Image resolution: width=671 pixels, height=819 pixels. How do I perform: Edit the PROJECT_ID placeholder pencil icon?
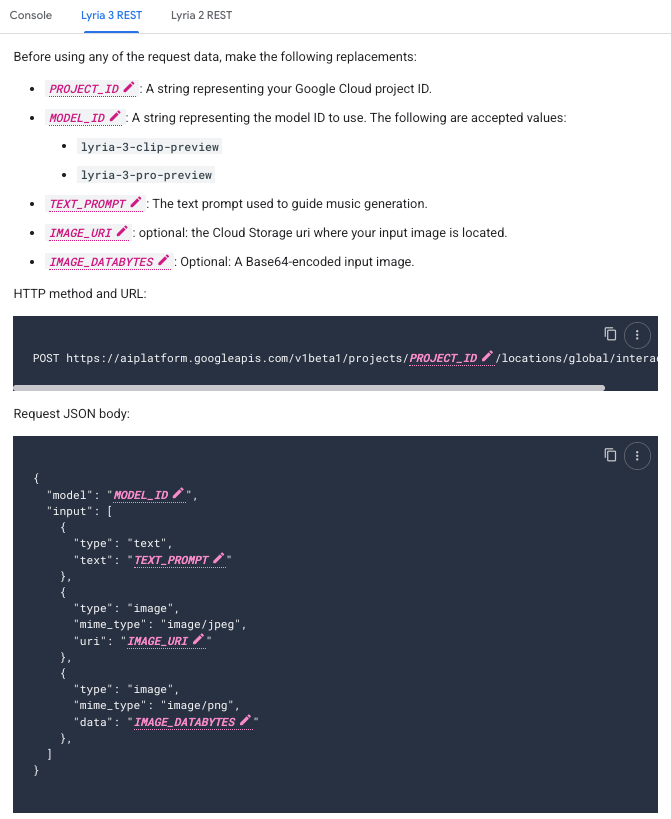point(129,89)
